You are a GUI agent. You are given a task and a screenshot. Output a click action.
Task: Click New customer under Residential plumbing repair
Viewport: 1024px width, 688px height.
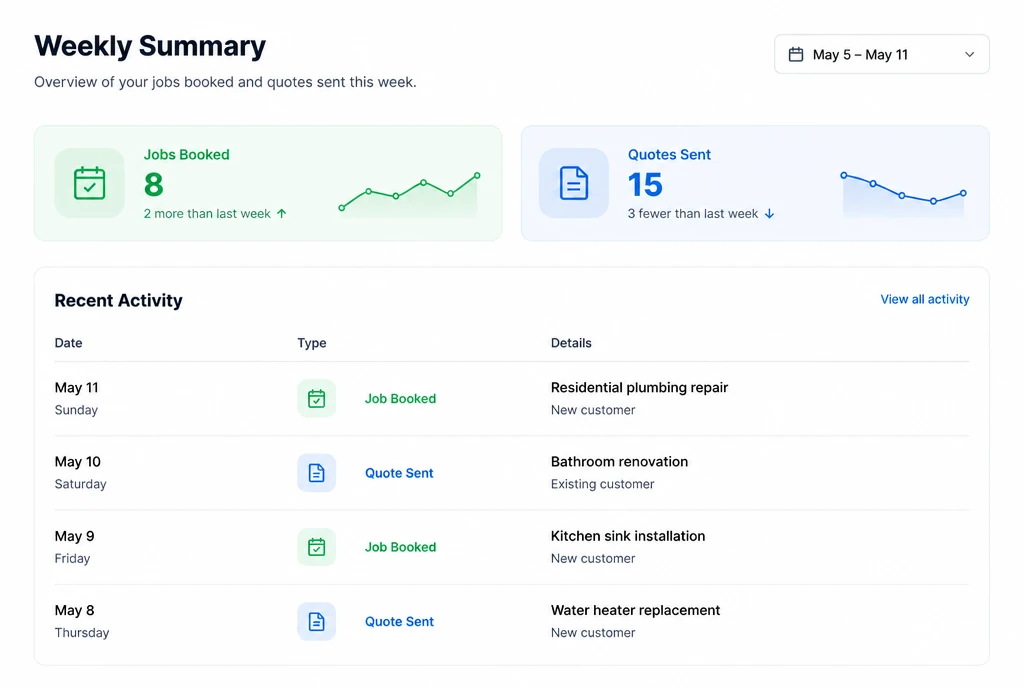(593, 410)
